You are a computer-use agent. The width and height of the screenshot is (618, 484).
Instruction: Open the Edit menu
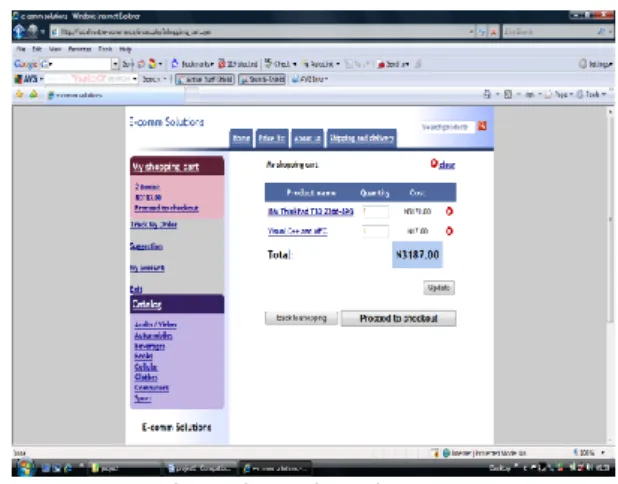[37, 49]
